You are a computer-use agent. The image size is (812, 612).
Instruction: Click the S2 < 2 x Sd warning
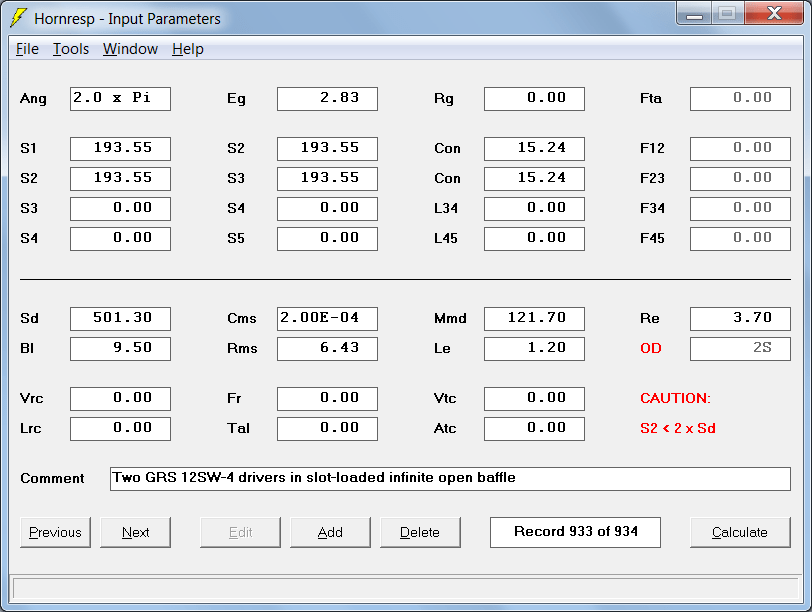[678, 428]
